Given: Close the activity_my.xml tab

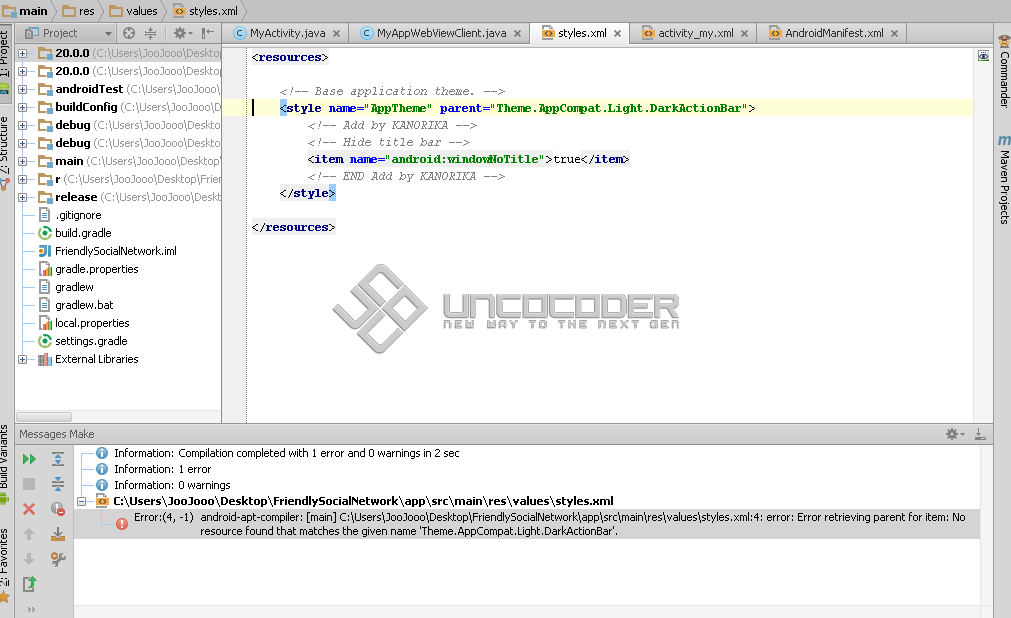Looking at the screenshot, I should [x=744, y=34].
